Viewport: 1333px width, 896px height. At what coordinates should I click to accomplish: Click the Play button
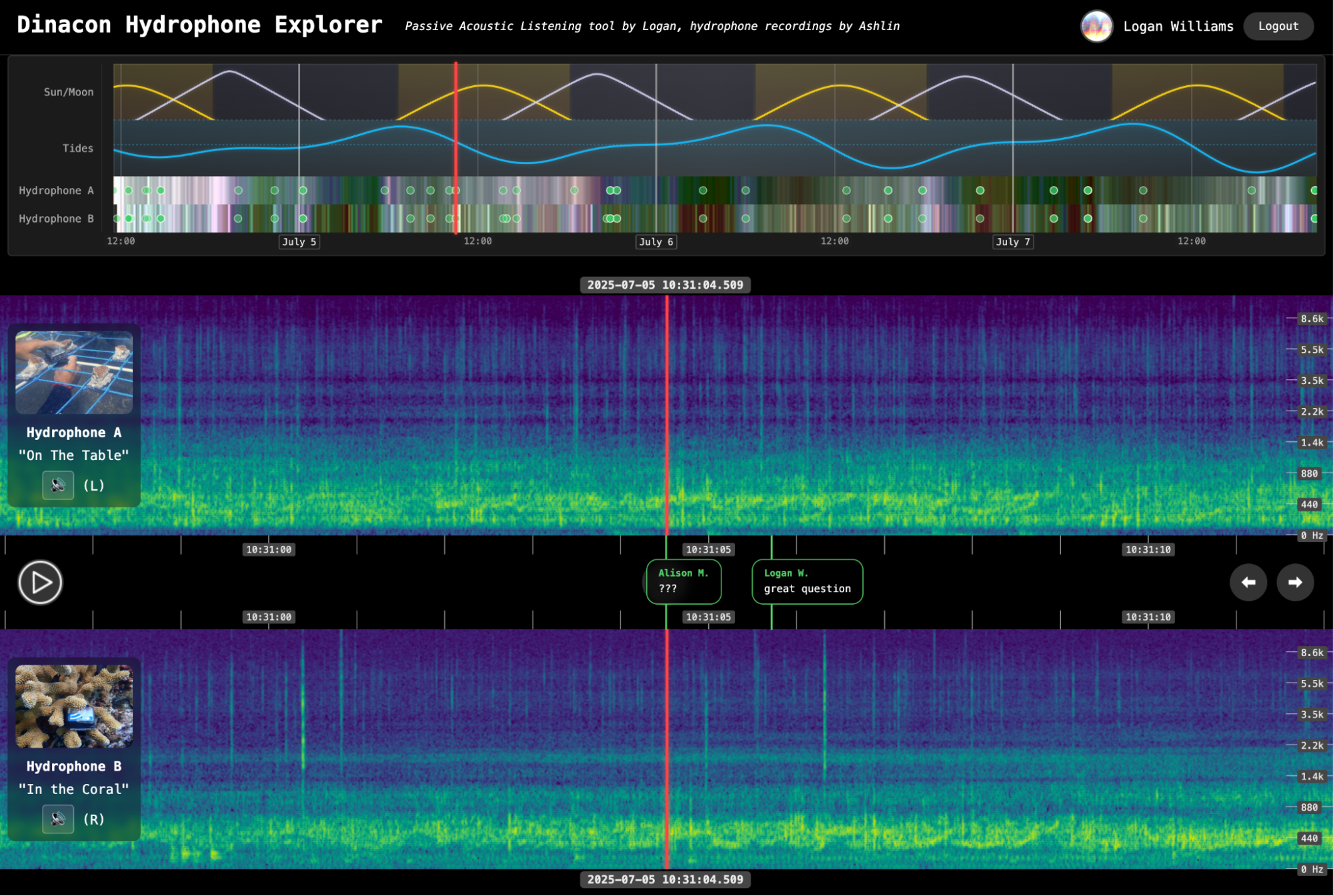click(x=40, y=583)
